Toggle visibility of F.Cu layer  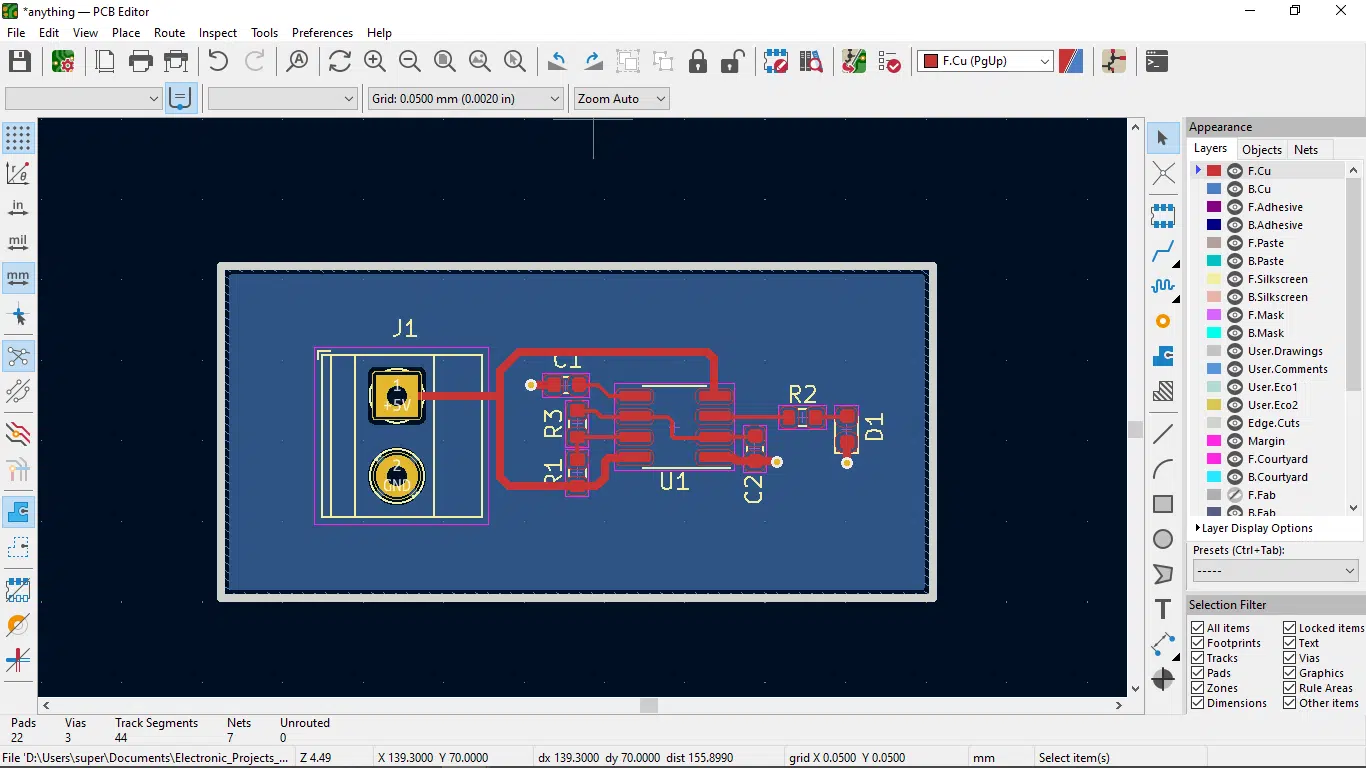pyautogui.click(x=1234, y=171)
